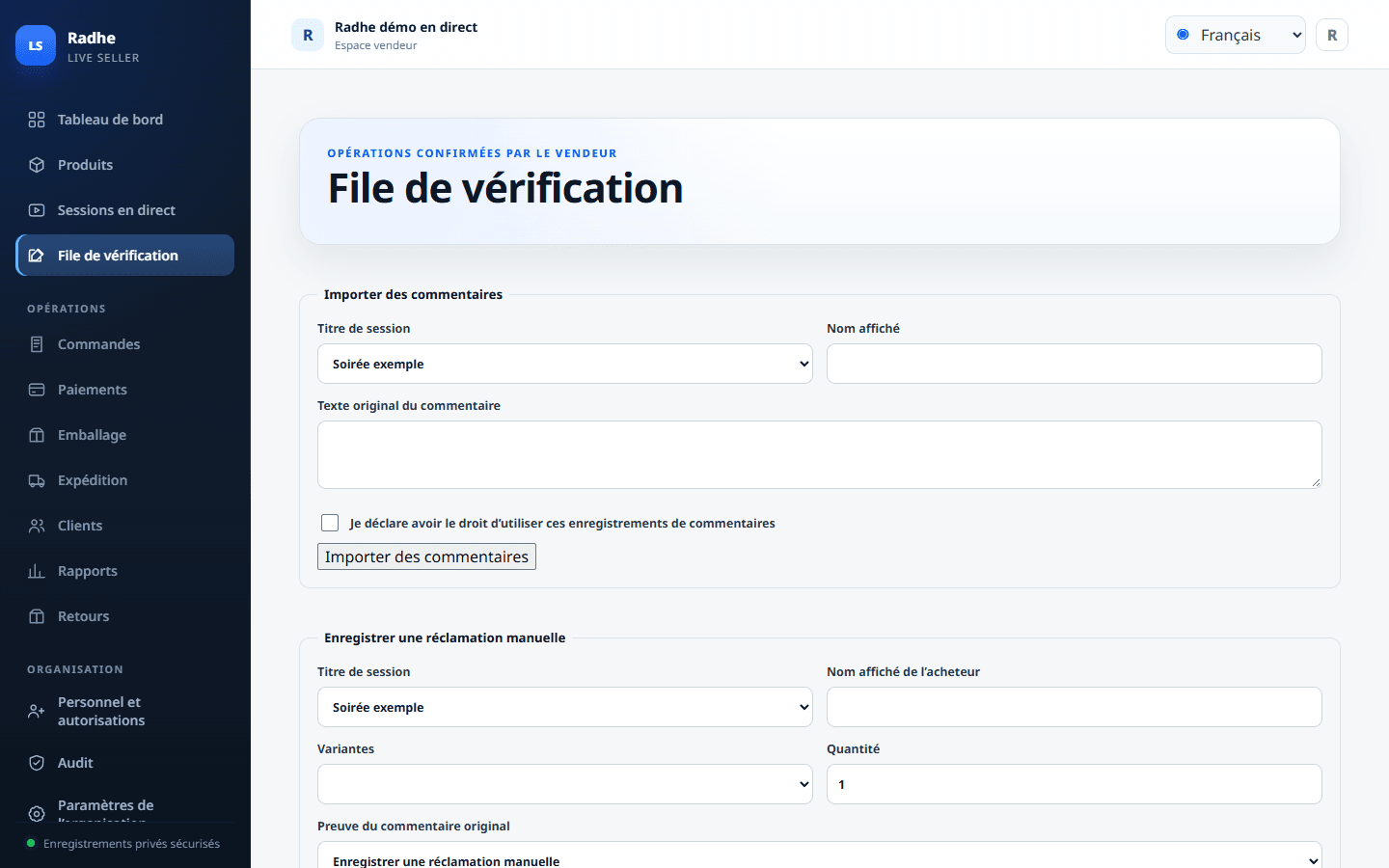This screenshot has width=1389, height=868.
Task: Open Paiements in the sidebar
Action: coord(125,390)
